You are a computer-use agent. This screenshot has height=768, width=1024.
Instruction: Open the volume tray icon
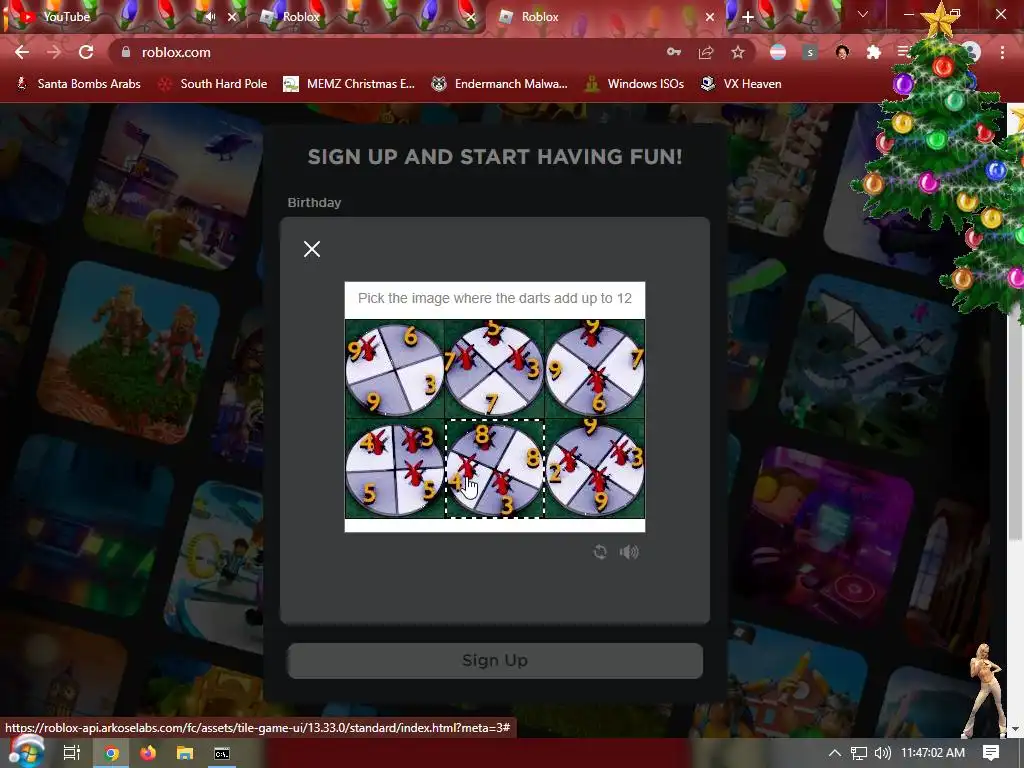882,753
